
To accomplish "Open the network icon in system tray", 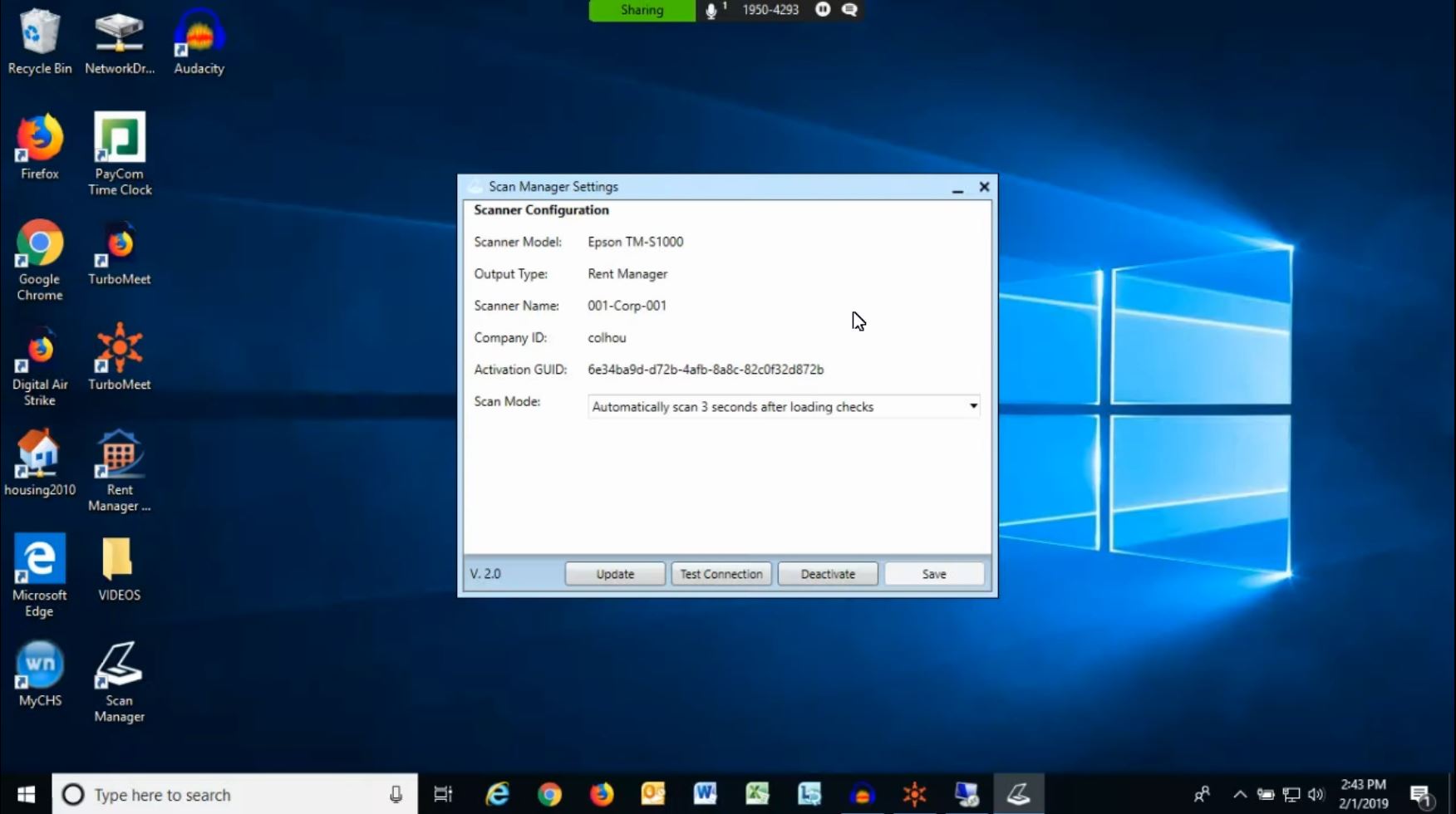I will (1291, 794).
